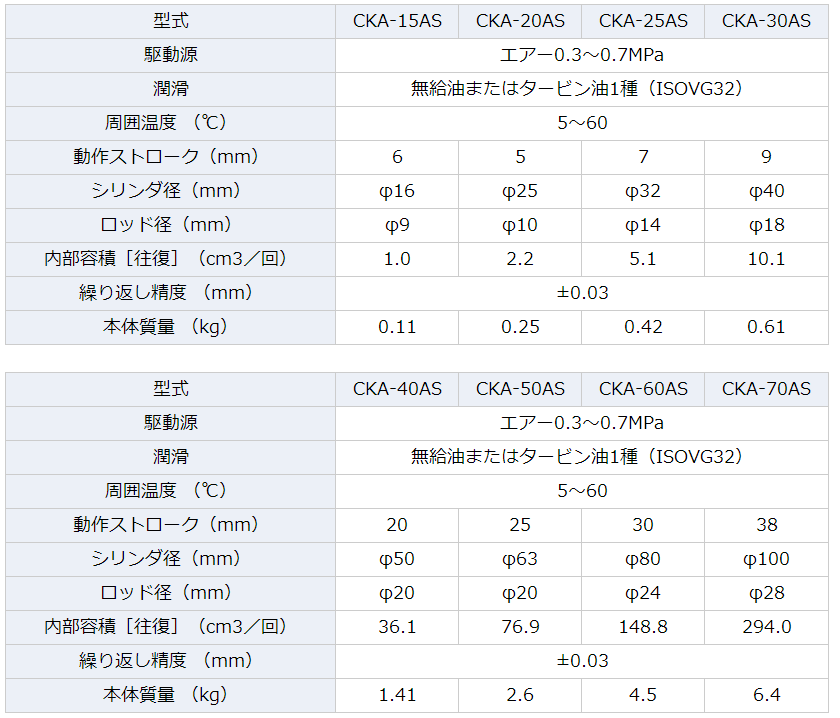Click the CKA-20AS column header
The height and width of the screenshot is (718, 840).
coord(520,21)
